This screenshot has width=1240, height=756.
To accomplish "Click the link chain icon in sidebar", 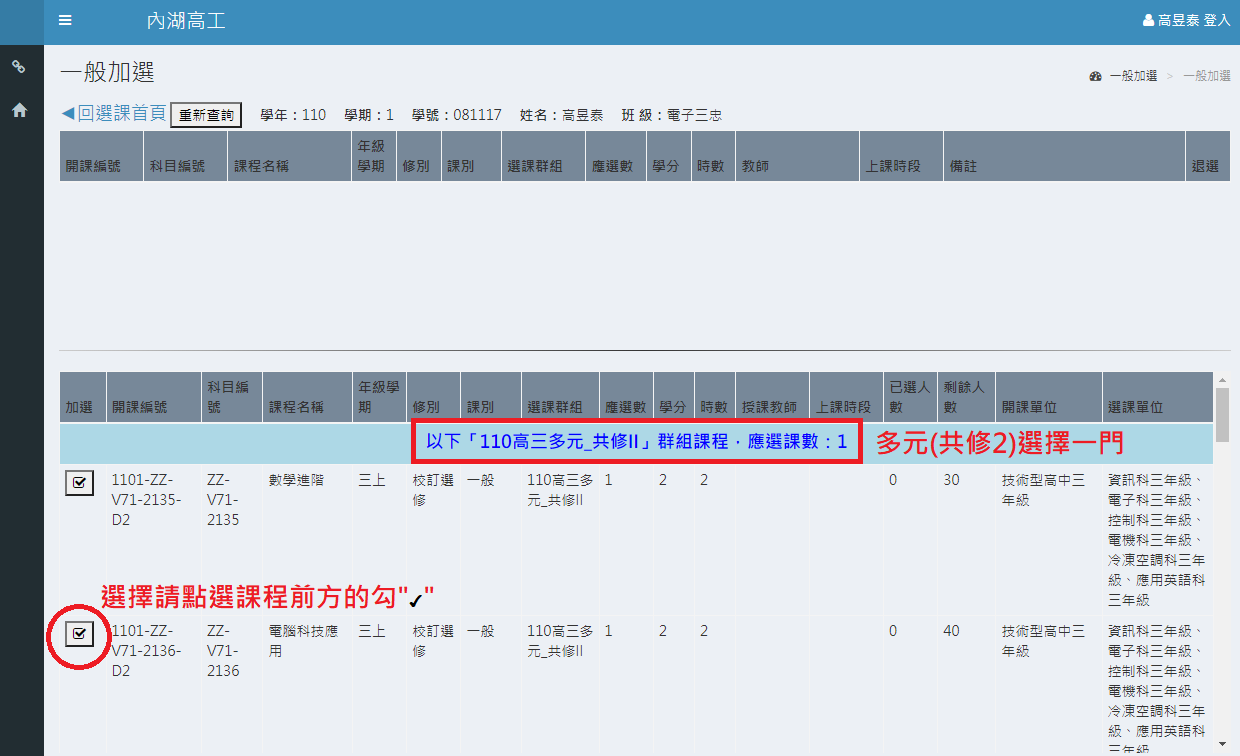I will click(x=19, y=67).
